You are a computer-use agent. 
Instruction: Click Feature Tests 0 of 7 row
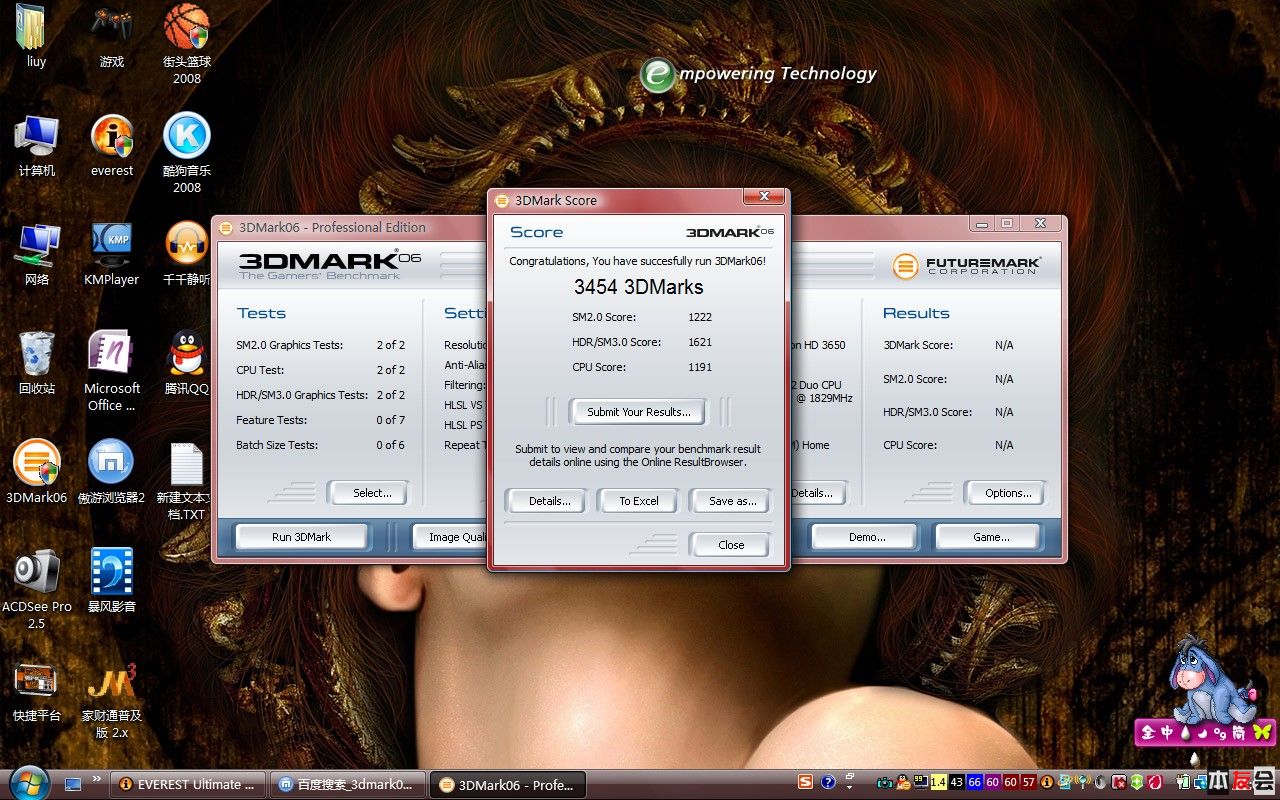tap(320, 420)
